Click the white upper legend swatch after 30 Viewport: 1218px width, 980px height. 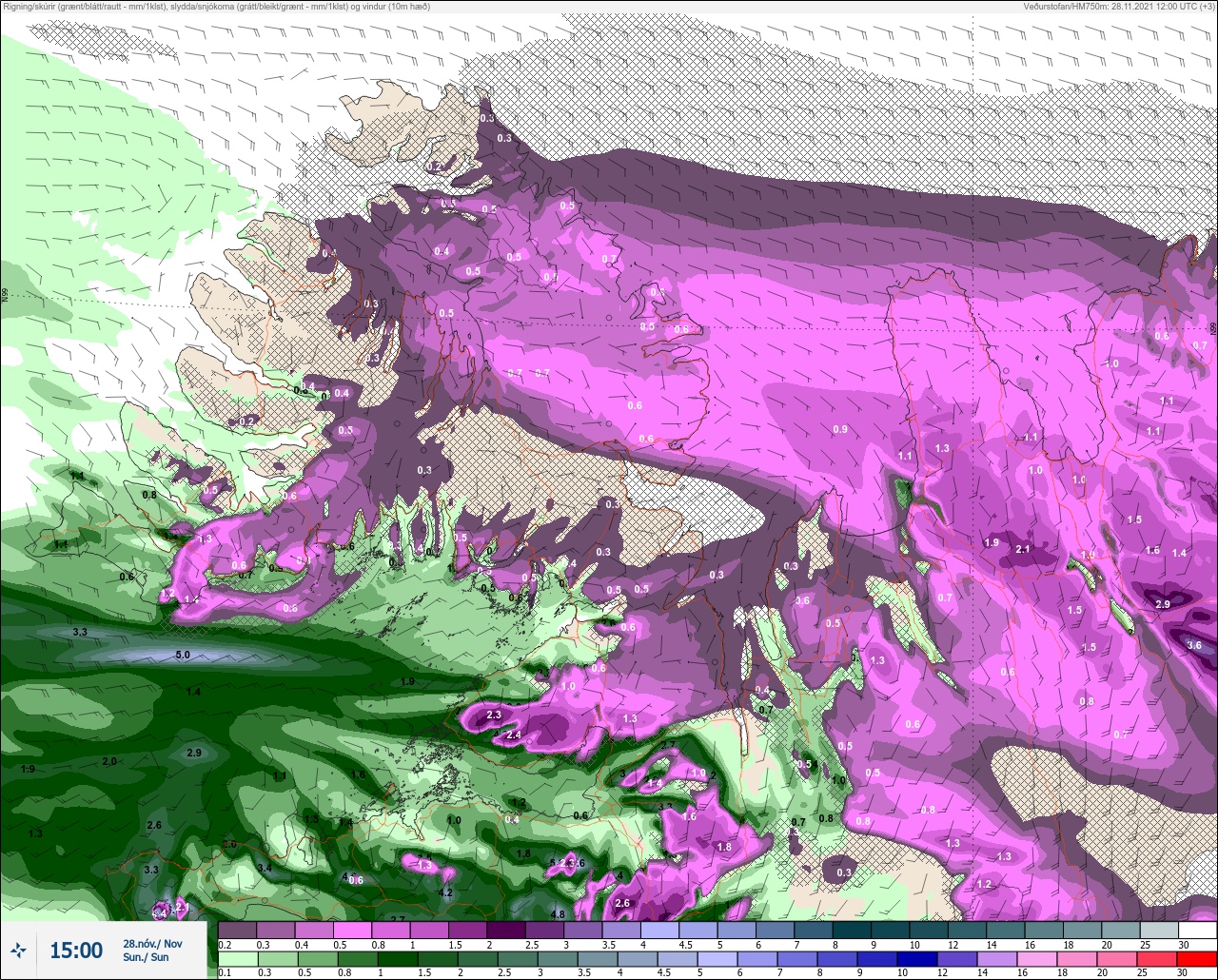[1198, 930]
